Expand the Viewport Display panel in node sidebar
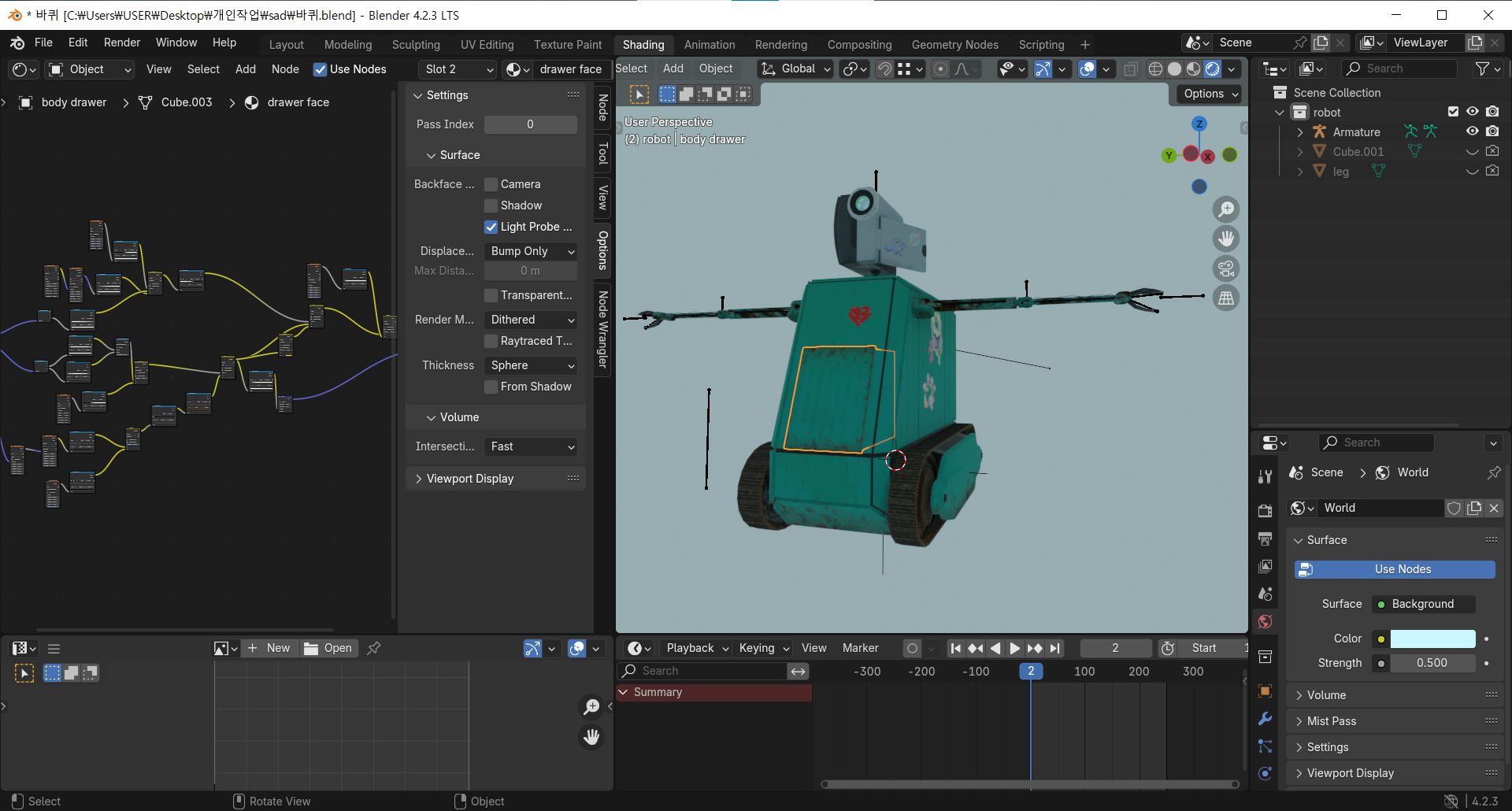Screen dimensions: 1512x811 470,479
